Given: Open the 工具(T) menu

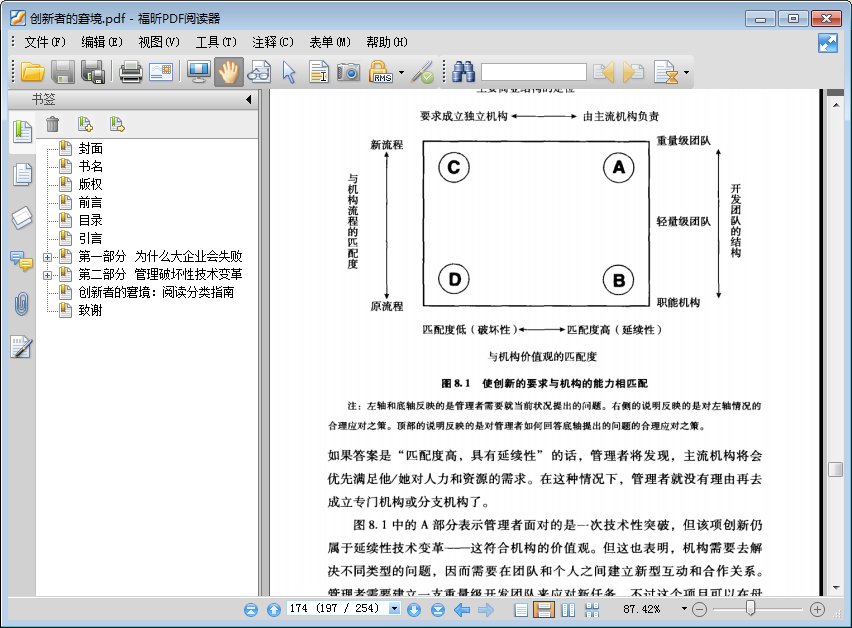Looking at the screenshot, I should [x=216, y=42].
